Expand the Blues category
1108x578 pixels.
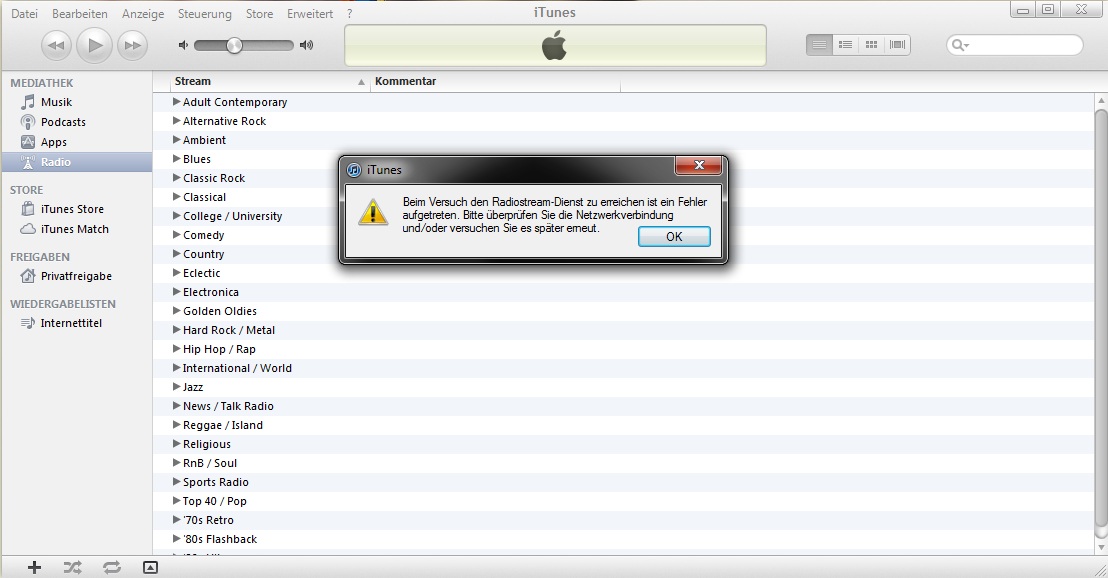177,159
